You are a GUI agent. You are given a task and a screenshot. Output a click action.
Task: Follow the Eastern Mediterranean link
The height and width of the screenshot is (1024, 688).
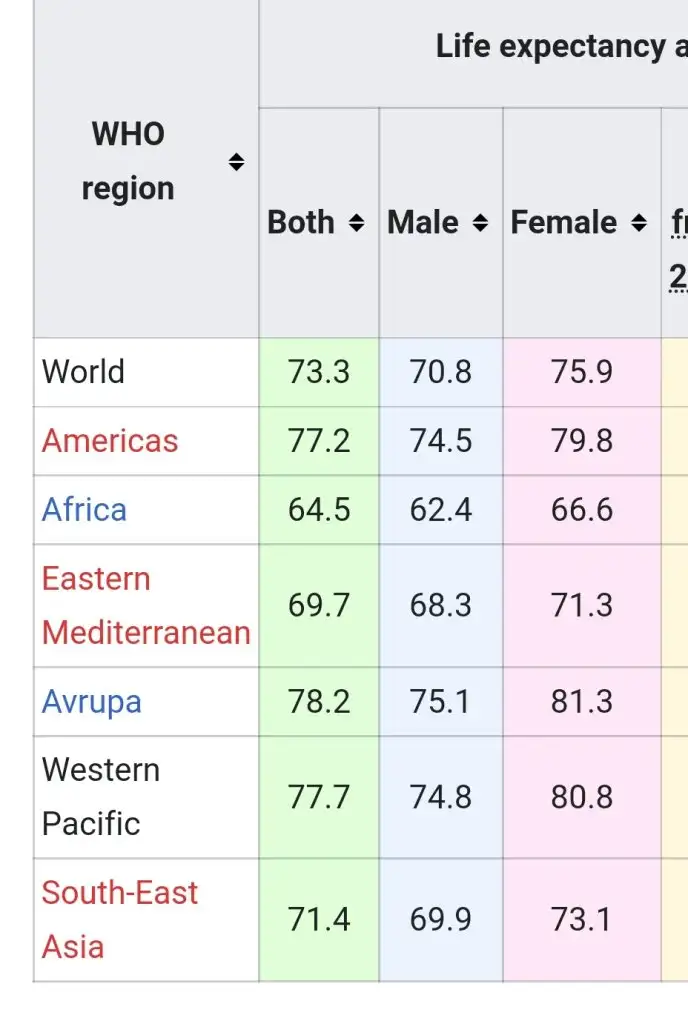(x=145, y=606)
